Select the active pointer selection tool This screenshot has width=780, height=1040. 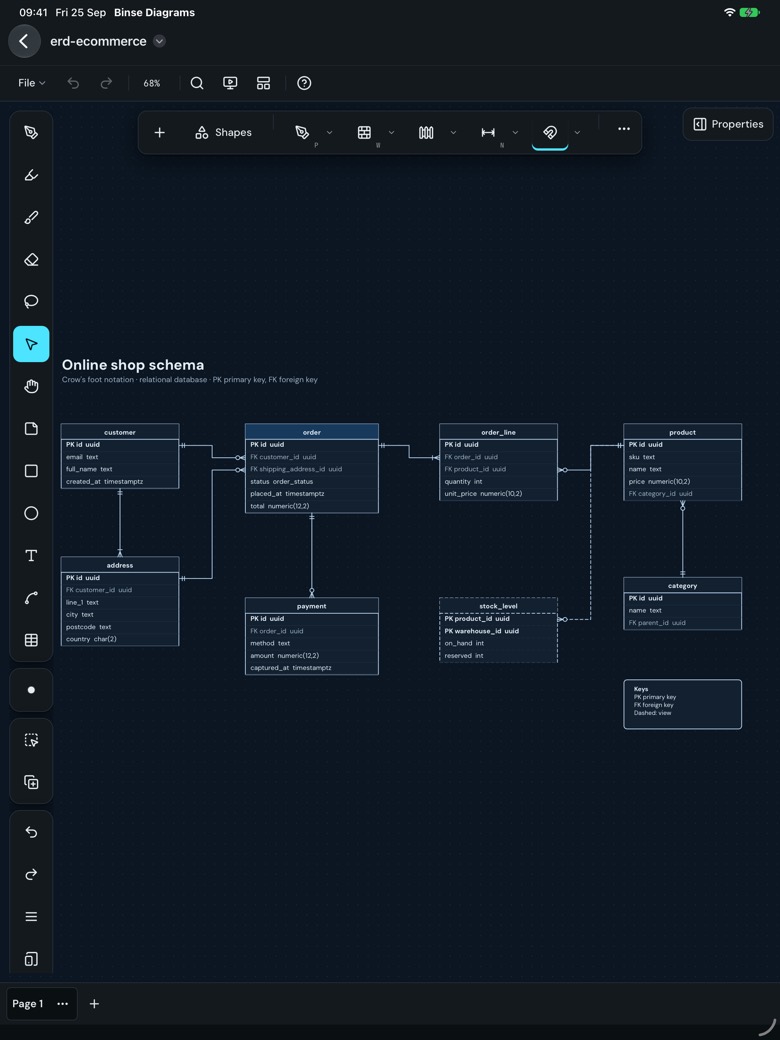click(31, 344)
